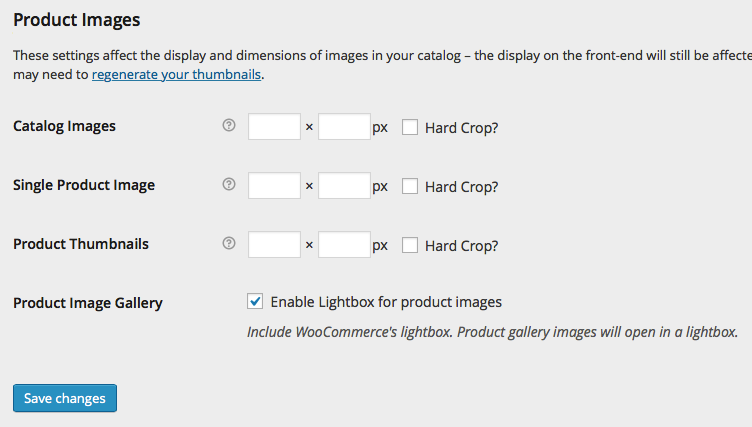Show the Single Product Image help tooltip icon

[229, 184]
